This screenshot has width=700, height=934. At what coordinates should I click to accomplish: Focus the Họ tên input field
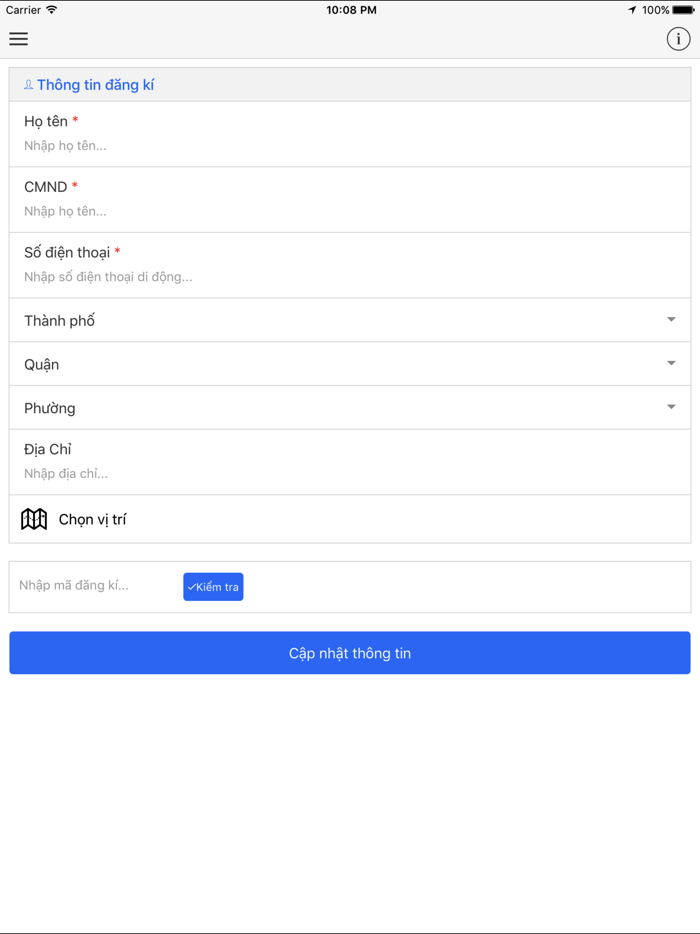(350, 146)
